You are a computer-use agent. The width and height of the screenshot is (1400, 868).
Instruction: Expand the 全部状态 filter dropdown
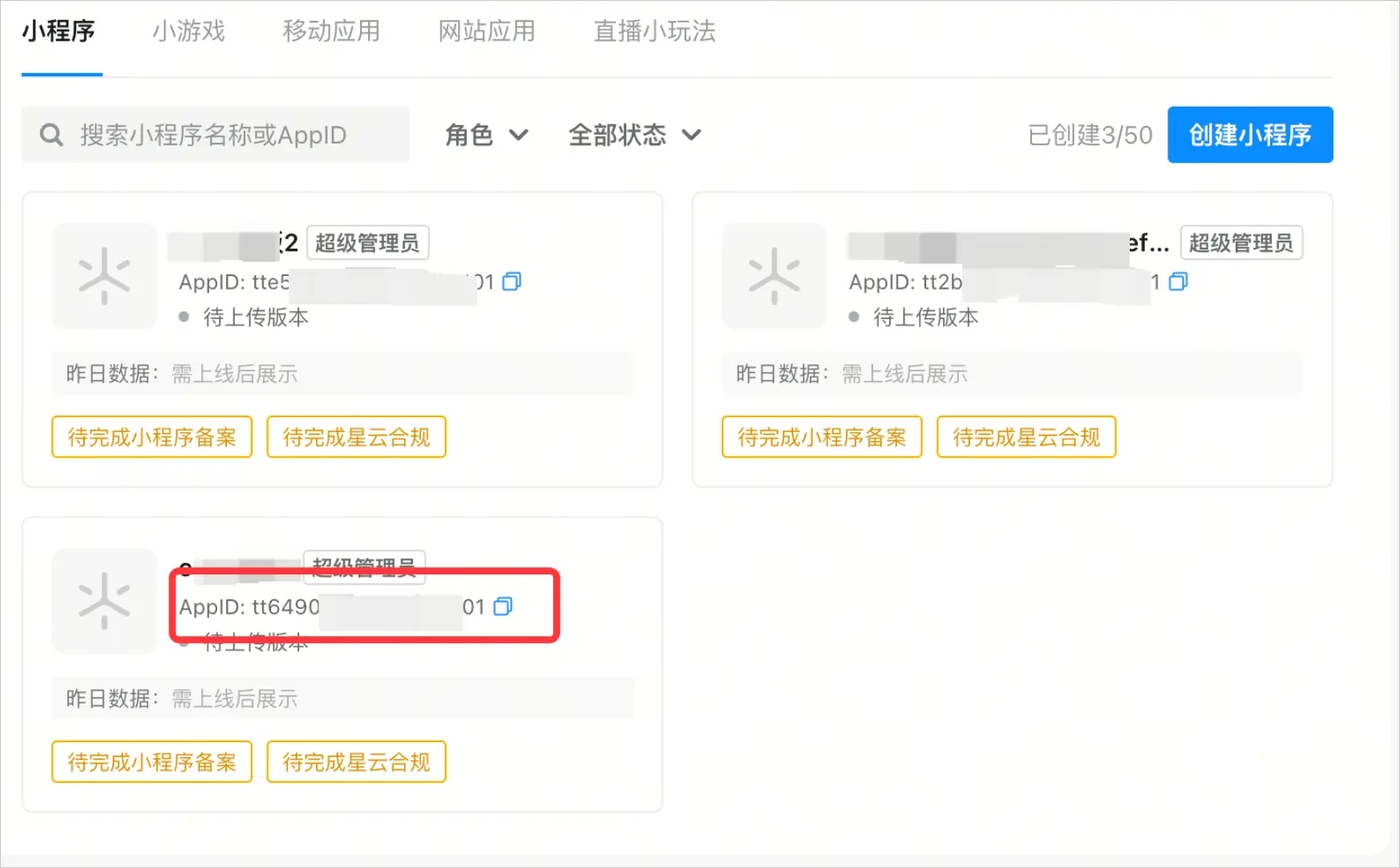(x=635, y=135)
